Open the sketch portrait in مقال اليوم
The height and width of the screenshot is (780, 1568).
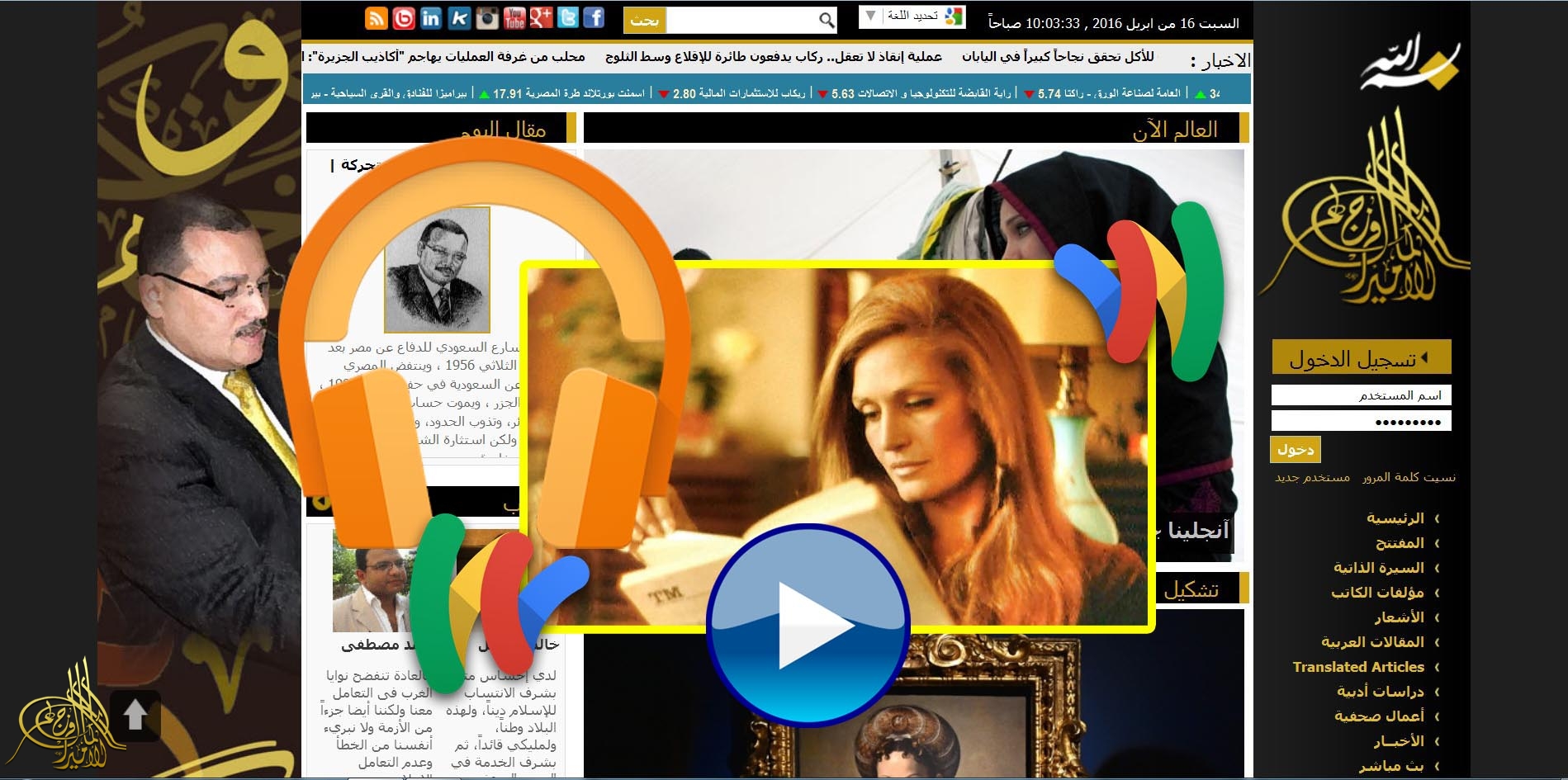point(438,270)
